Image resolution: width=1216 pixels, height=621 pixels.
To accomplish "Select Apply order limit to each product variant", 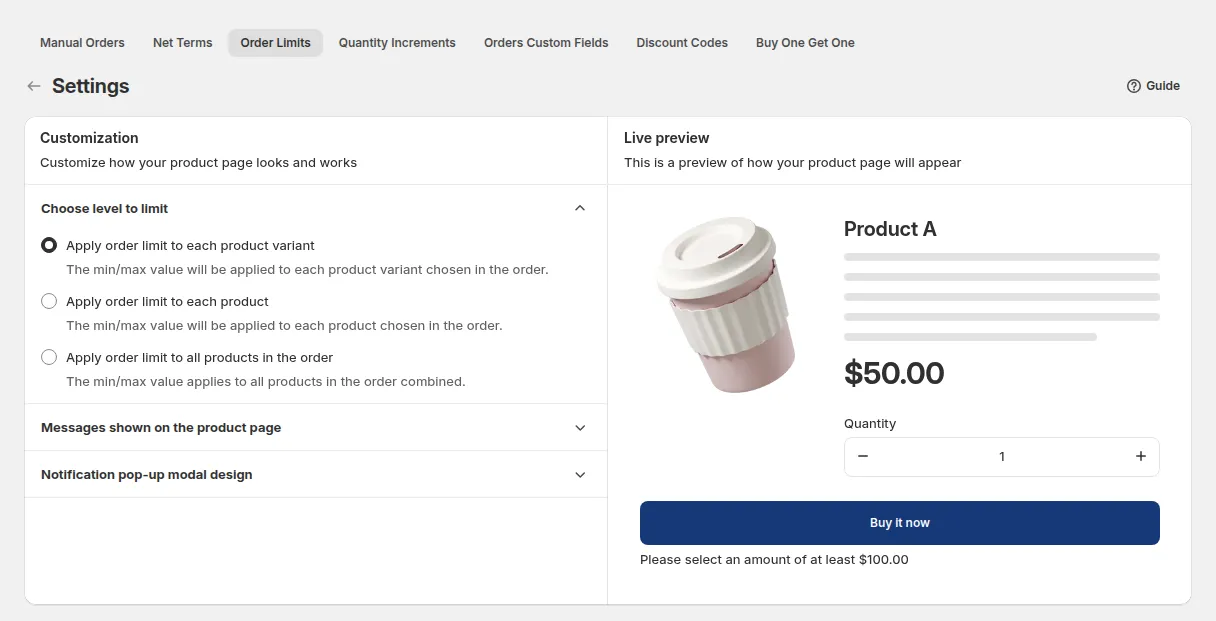I will coord(49,245).
